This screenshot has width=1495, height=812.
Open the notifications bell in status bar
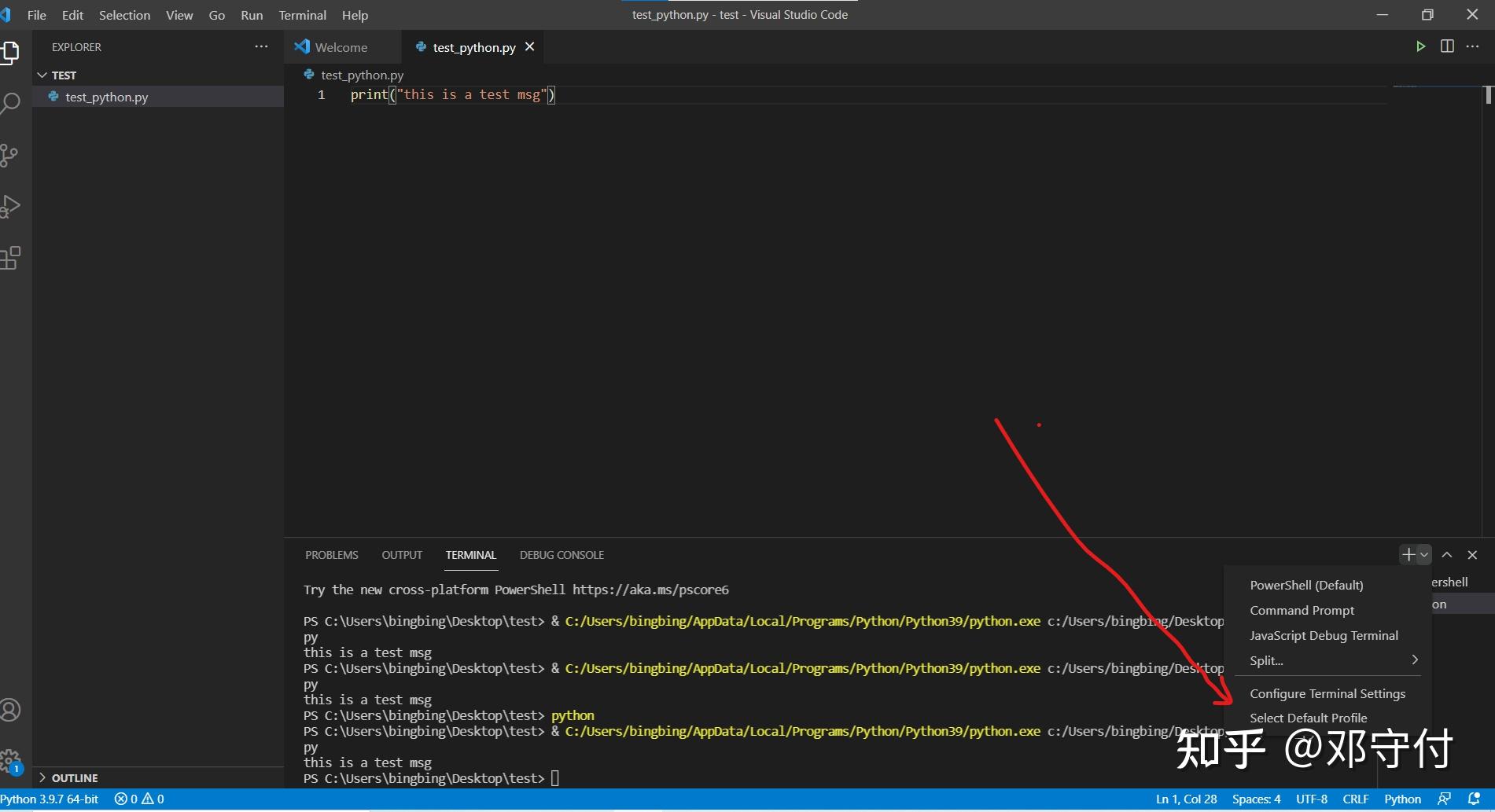[1475, 799]
